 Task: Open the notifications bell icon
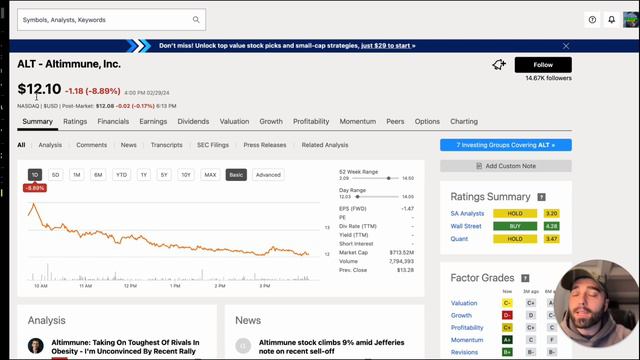611,20
